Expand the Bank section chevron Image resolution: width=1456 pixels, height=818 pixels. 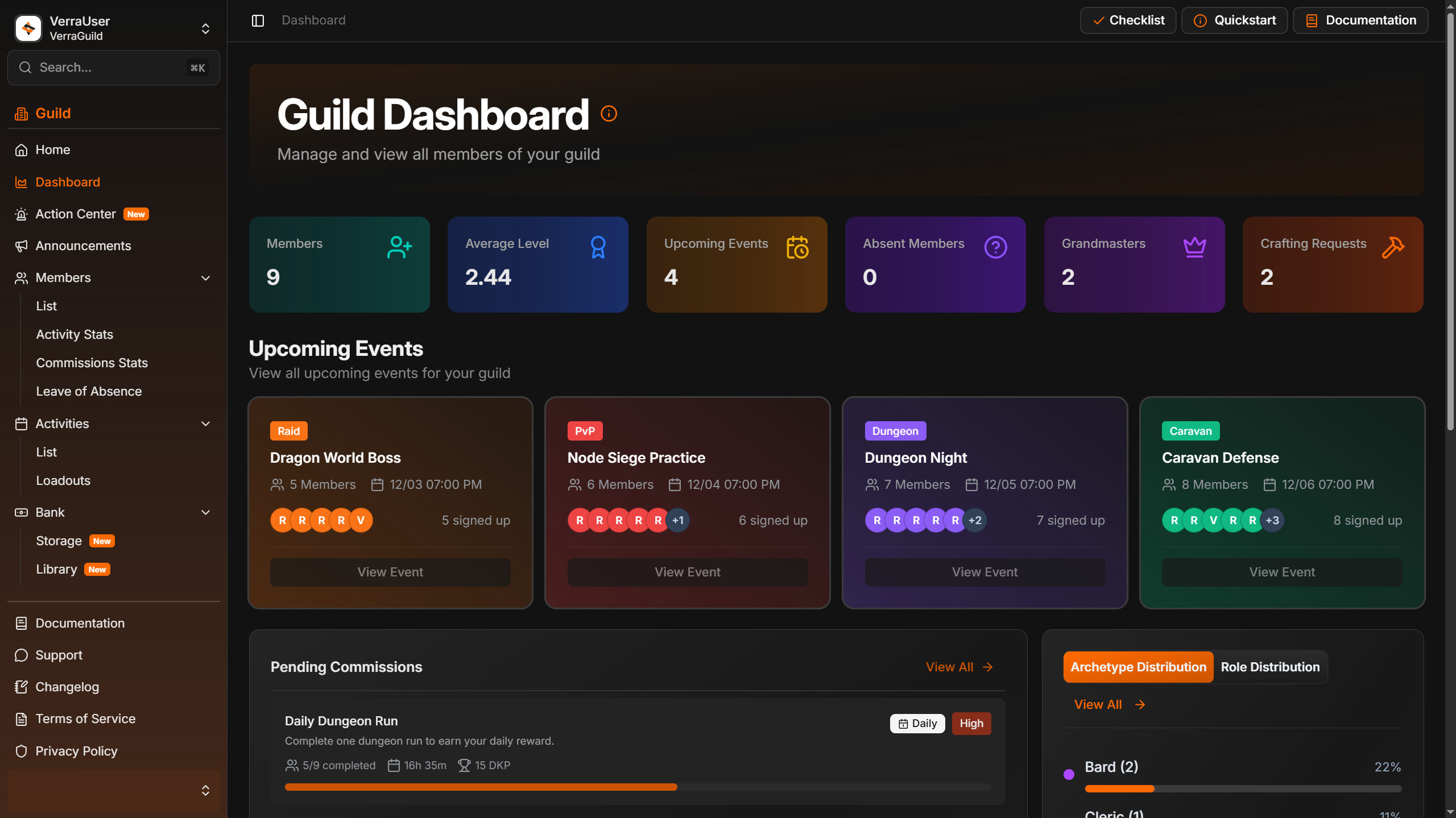click(x=205, y=512)
